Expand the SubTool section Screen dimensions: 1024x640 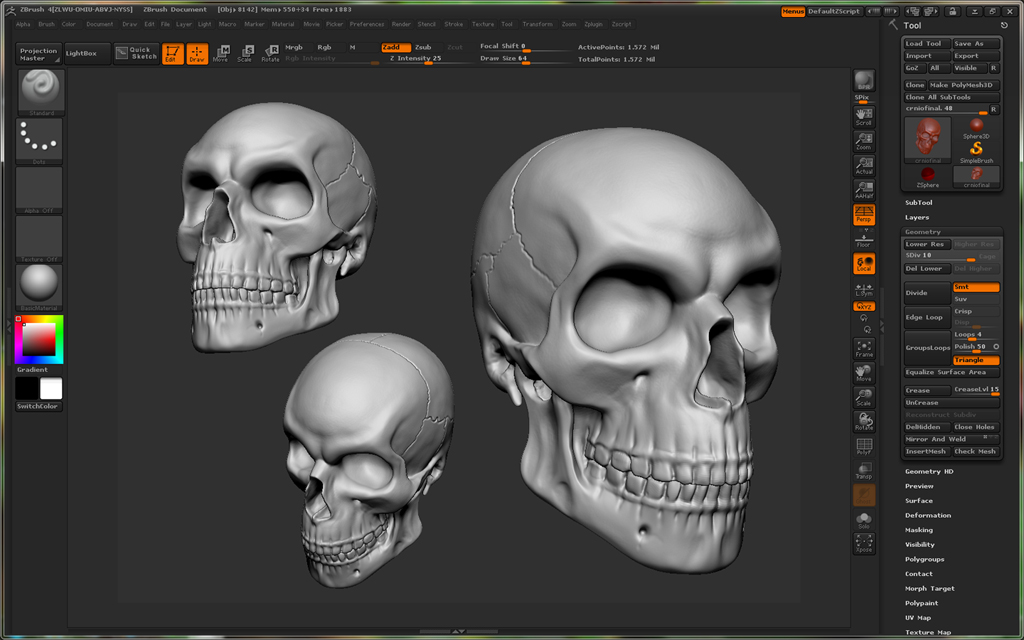(919, 203)
